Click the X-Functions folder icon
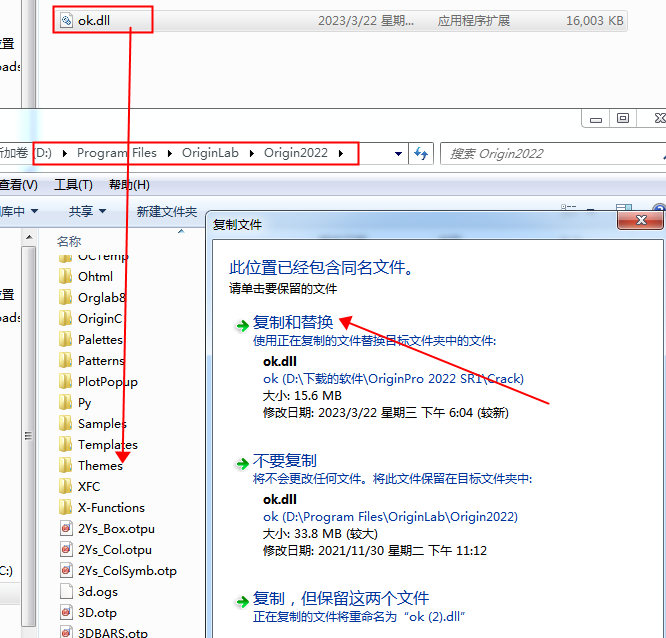Screen dimensions: 666x638 (65, 507)
